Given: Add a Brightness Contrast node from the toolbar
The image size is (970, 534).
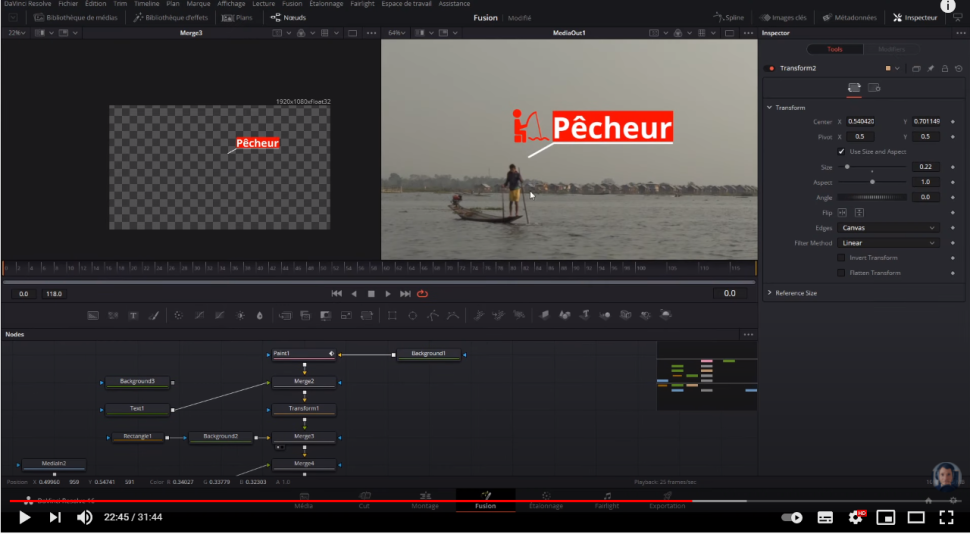Looking at the screenshot, I should click(240, 316).
